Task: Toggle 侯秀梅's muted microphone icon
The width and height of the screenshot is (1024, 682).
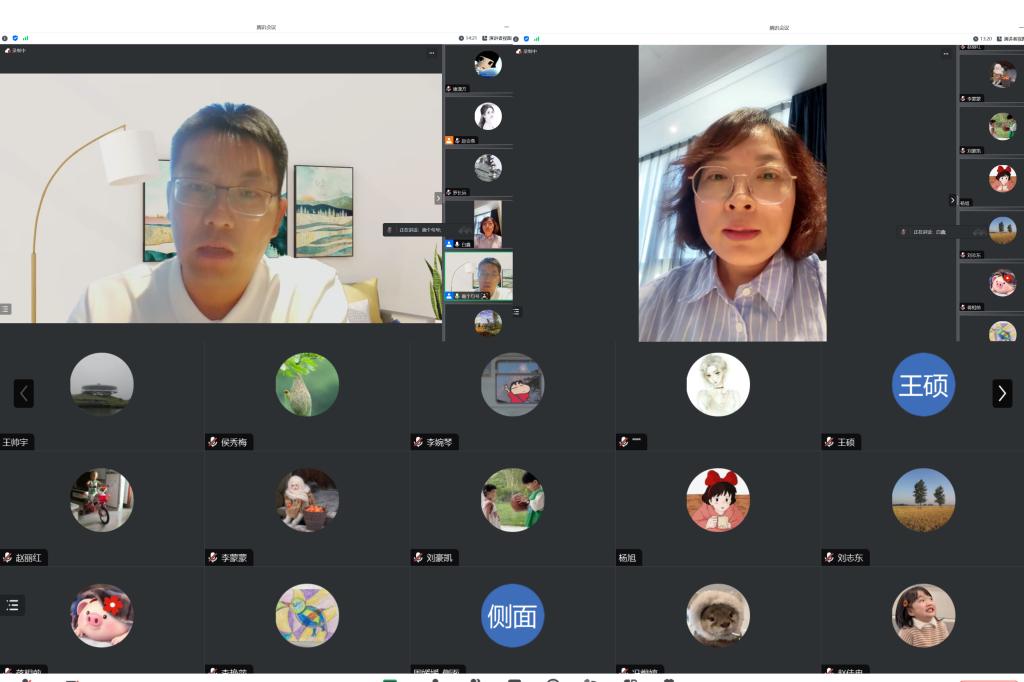Action: click(213, 442)
